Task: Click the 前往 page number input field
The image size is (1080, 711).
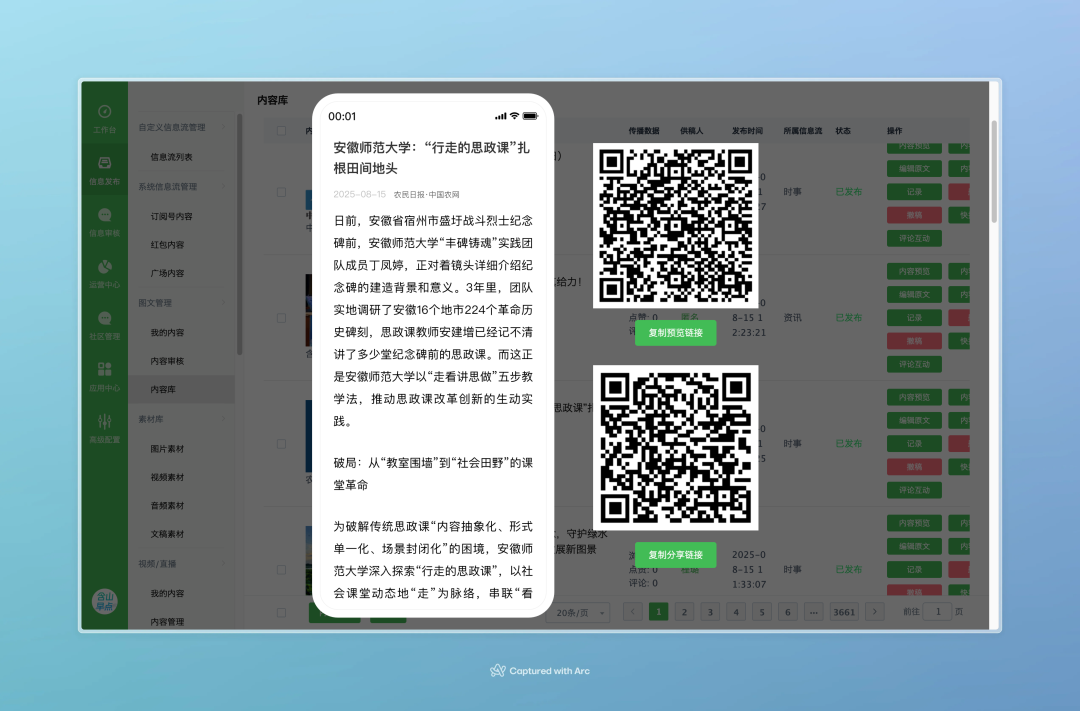Action: (937, 611)
